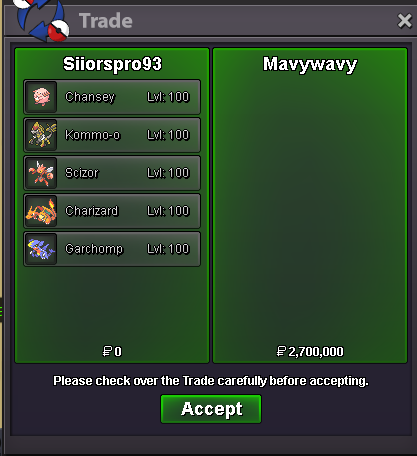Click the Mavywavy player name

point(310,64)
